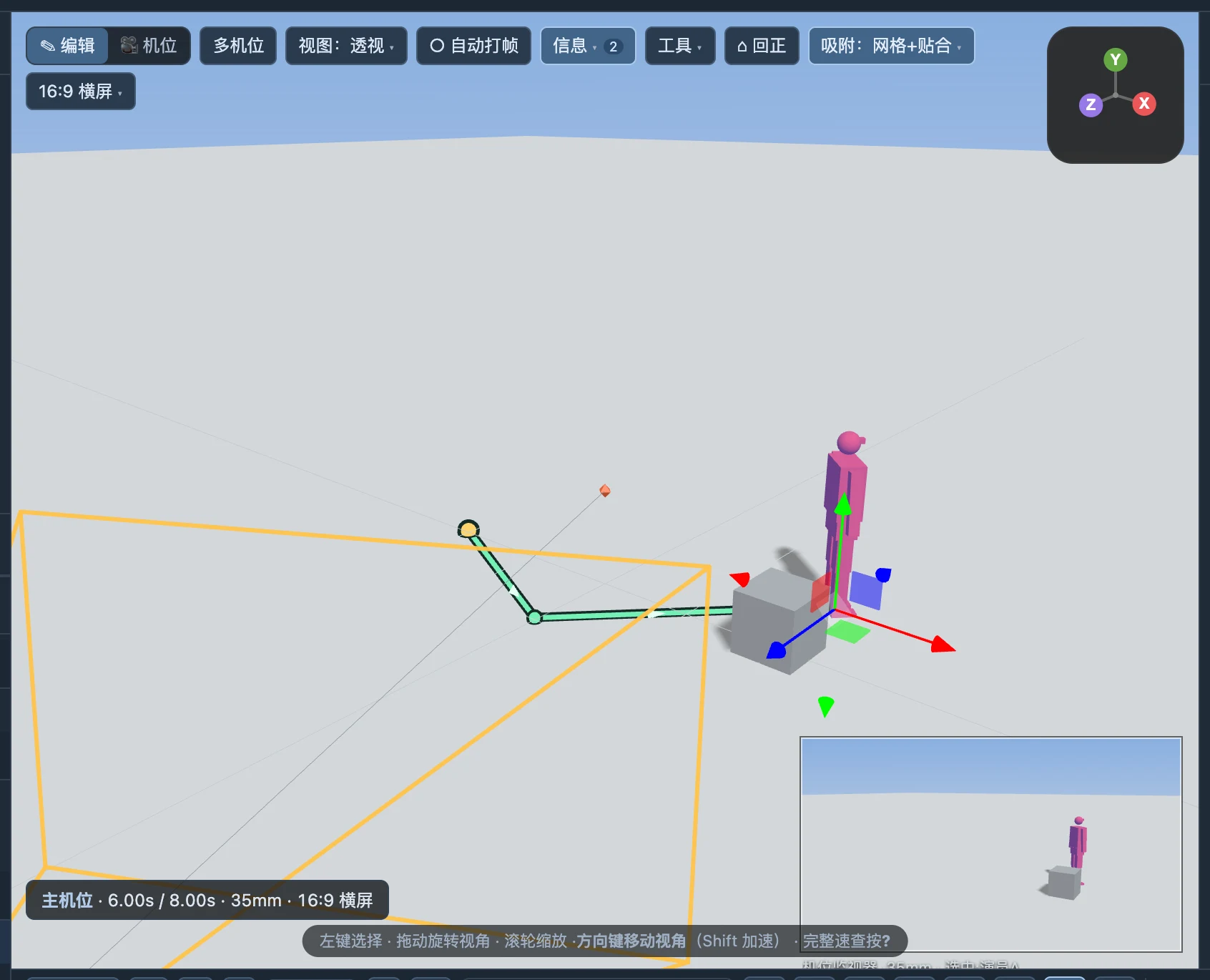Switch to 机位 camera mode
Screen dimensions: 1210x980
point(149,46)
